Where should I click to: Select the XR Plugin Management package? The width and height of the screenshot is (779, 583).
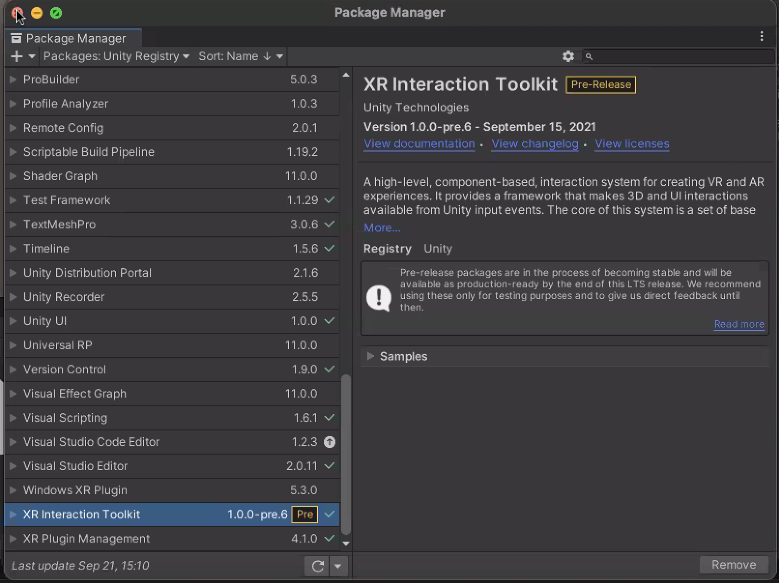172,539
